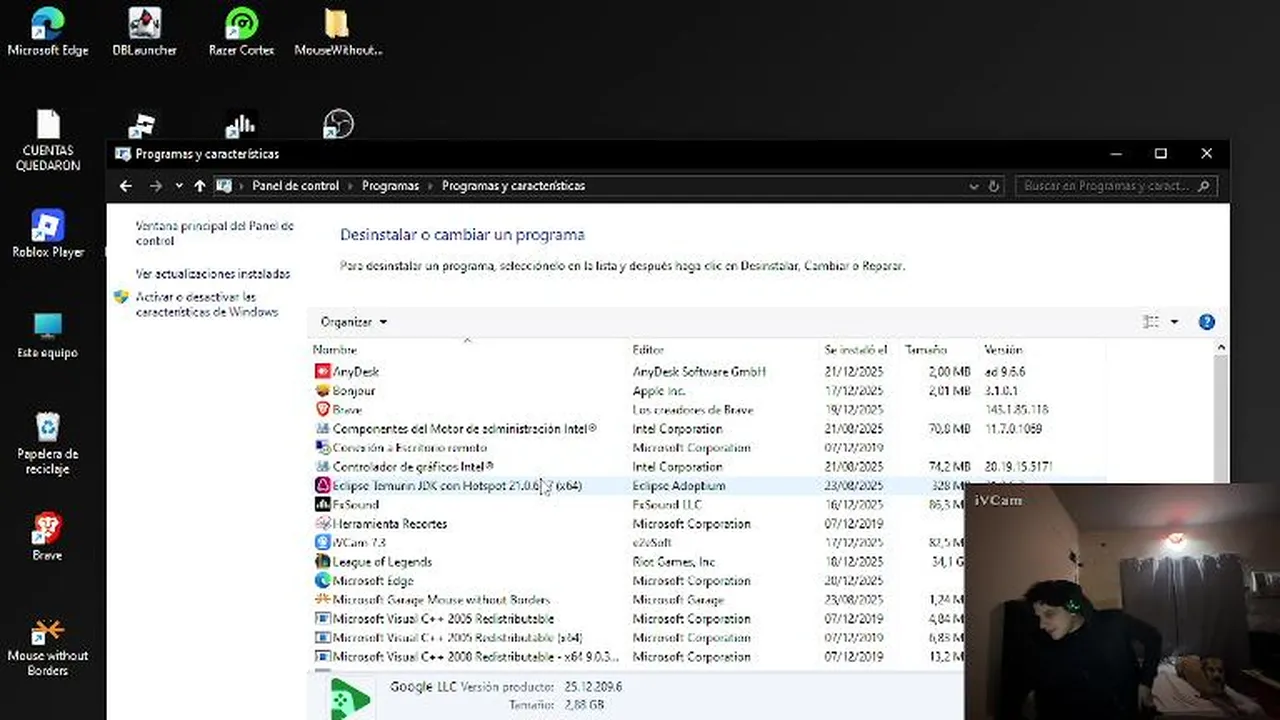Select the FxSound row icon
The height and width of the screenshot is (720, 1280).
pyautogui.click(x=322, y=504)
